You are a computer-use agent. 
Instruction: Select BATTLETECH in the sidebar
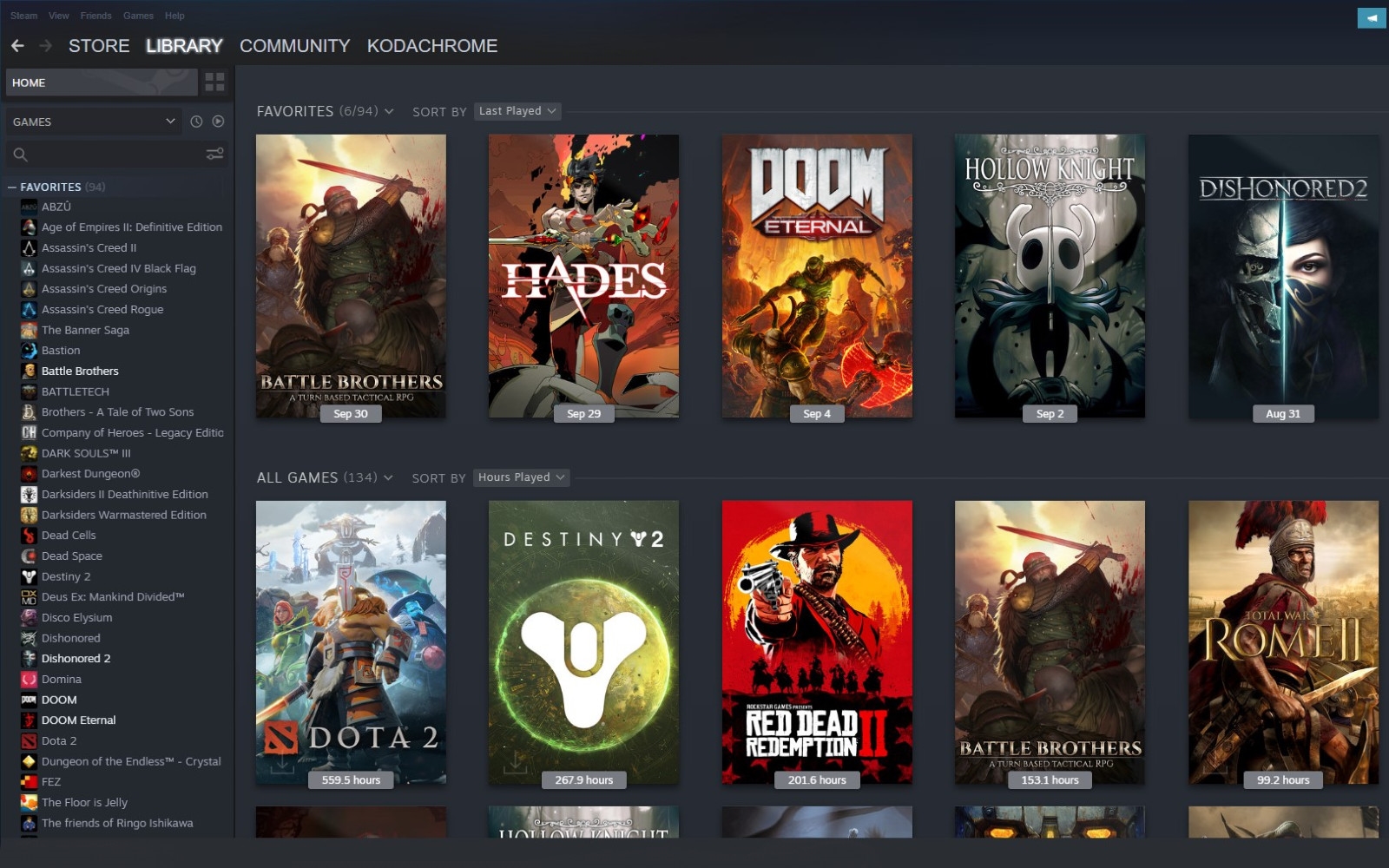[76, 391]
